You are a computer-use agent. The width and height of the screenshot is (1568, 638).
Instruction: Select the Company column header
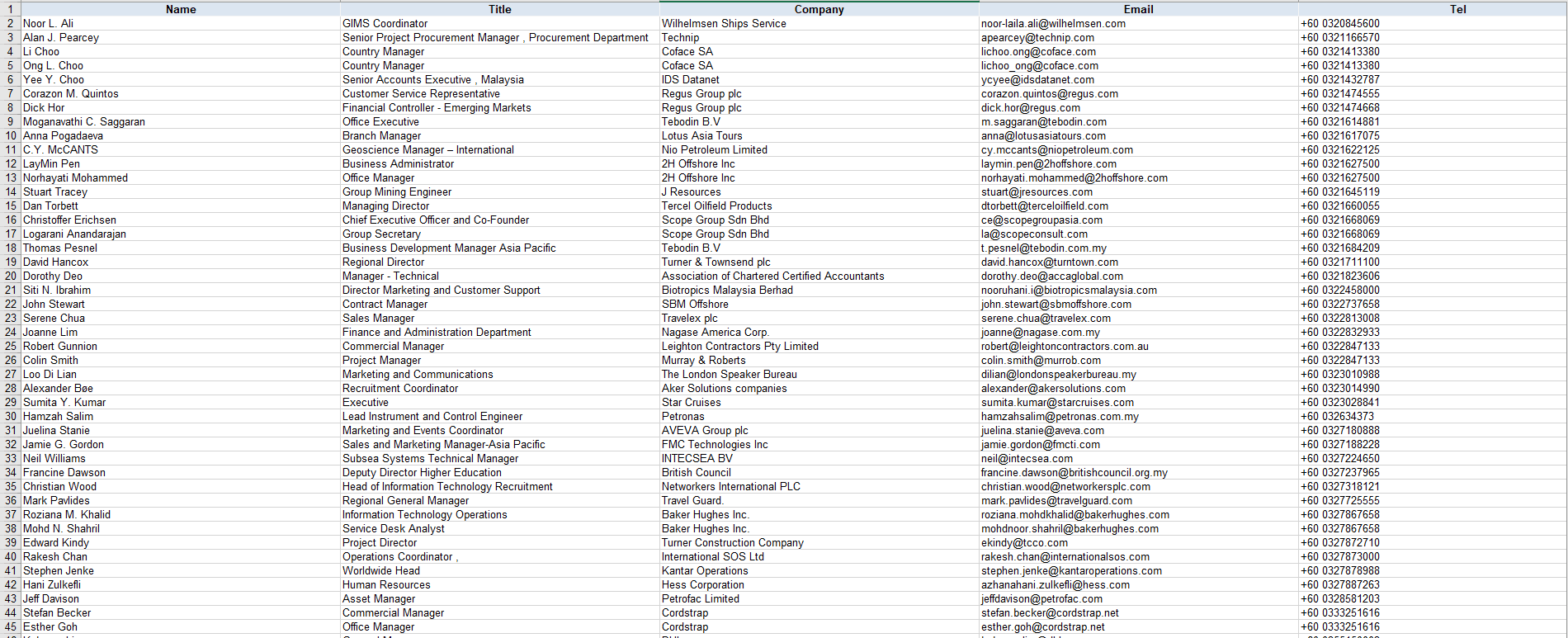click(x=819, y=9)
